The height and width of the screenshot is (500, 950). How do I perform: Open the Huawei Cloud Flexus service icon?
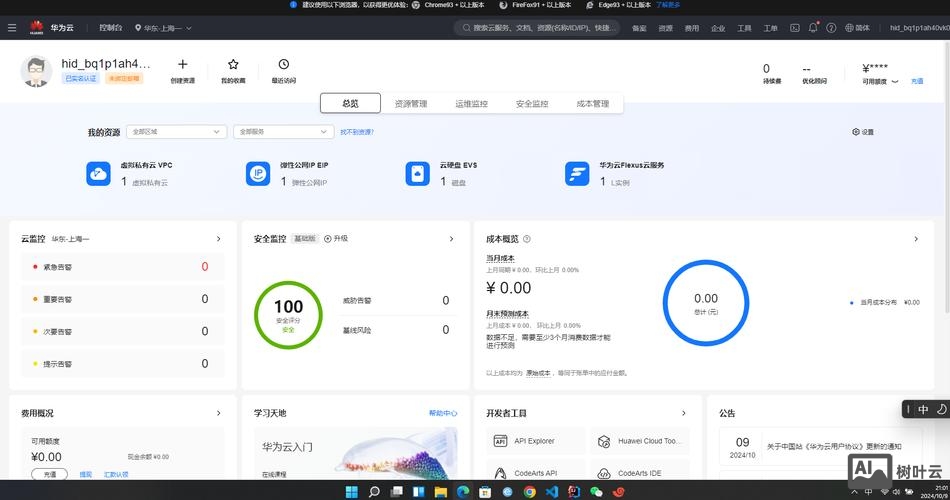577,174
